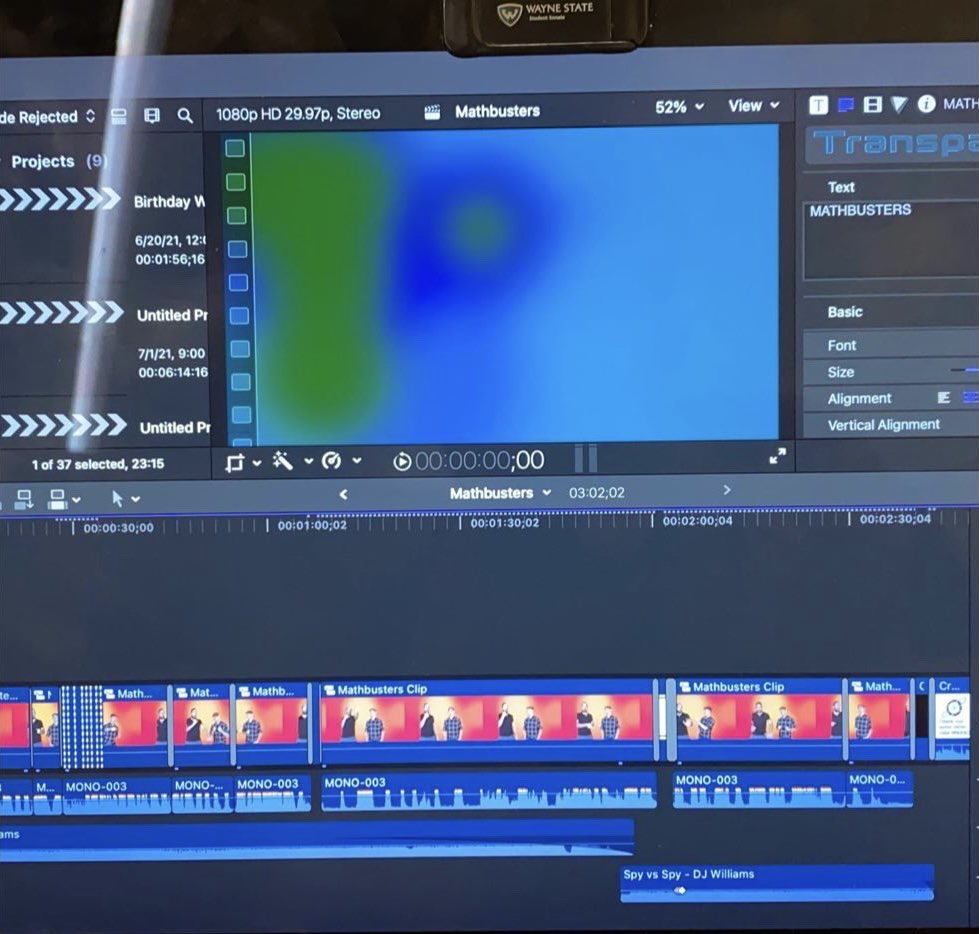This screenshot has width=979, height=934.
Task: Click the browser search magnifier icon
Action: (x=185, y=116)
